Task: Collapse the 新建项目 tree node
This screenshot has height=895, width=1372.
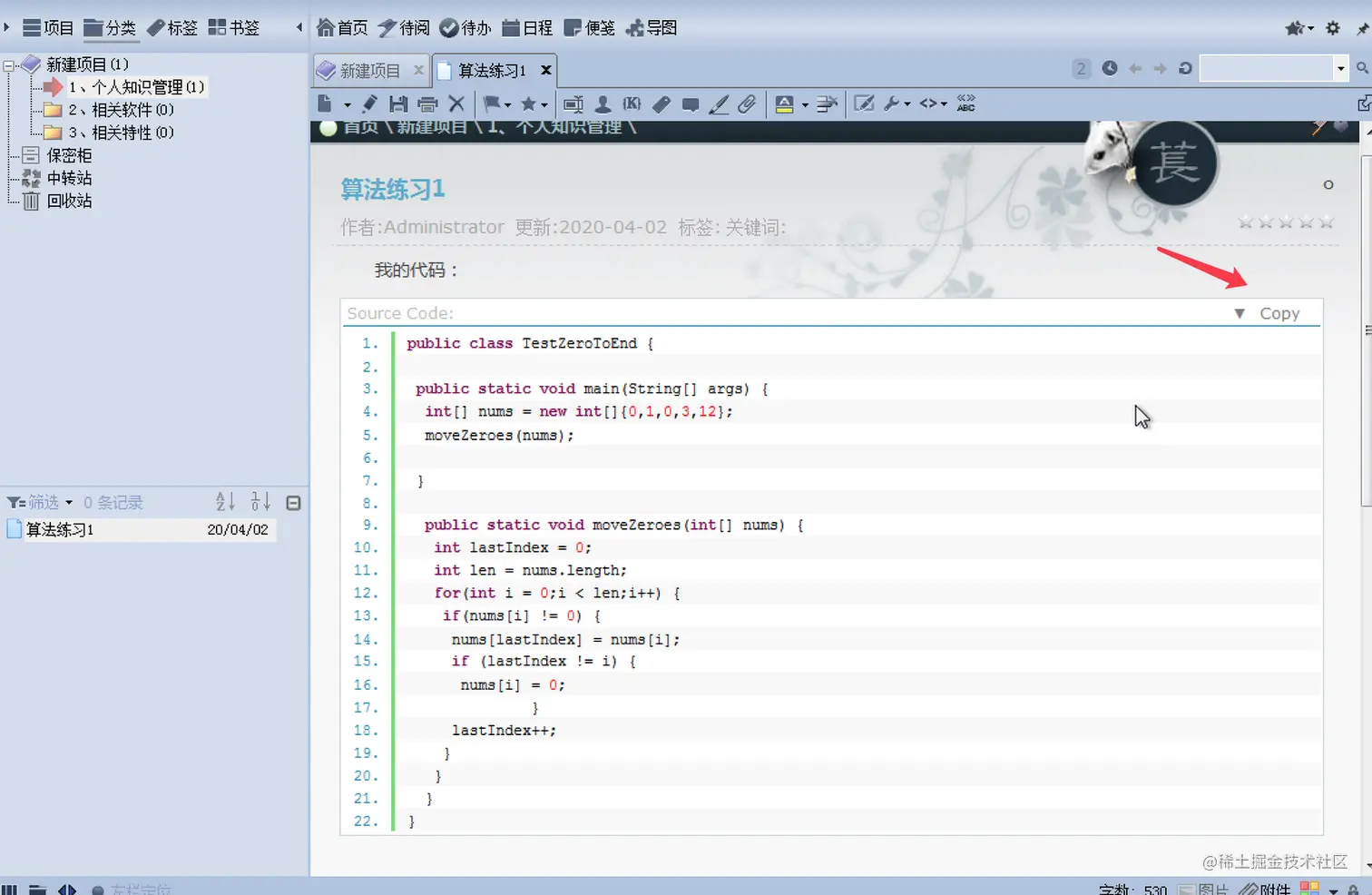Action: 9,65
